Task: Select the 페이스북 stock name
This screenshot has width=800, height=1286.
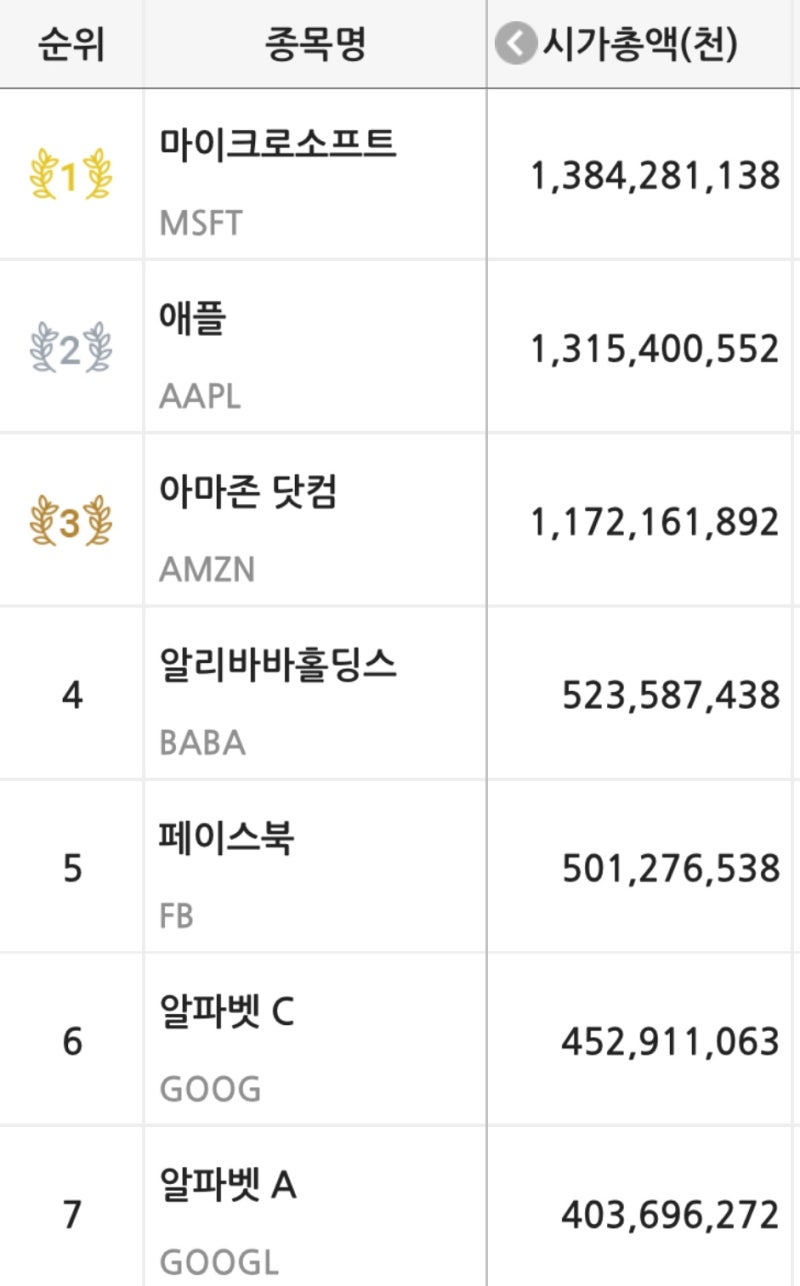Action: pos(226,838)
